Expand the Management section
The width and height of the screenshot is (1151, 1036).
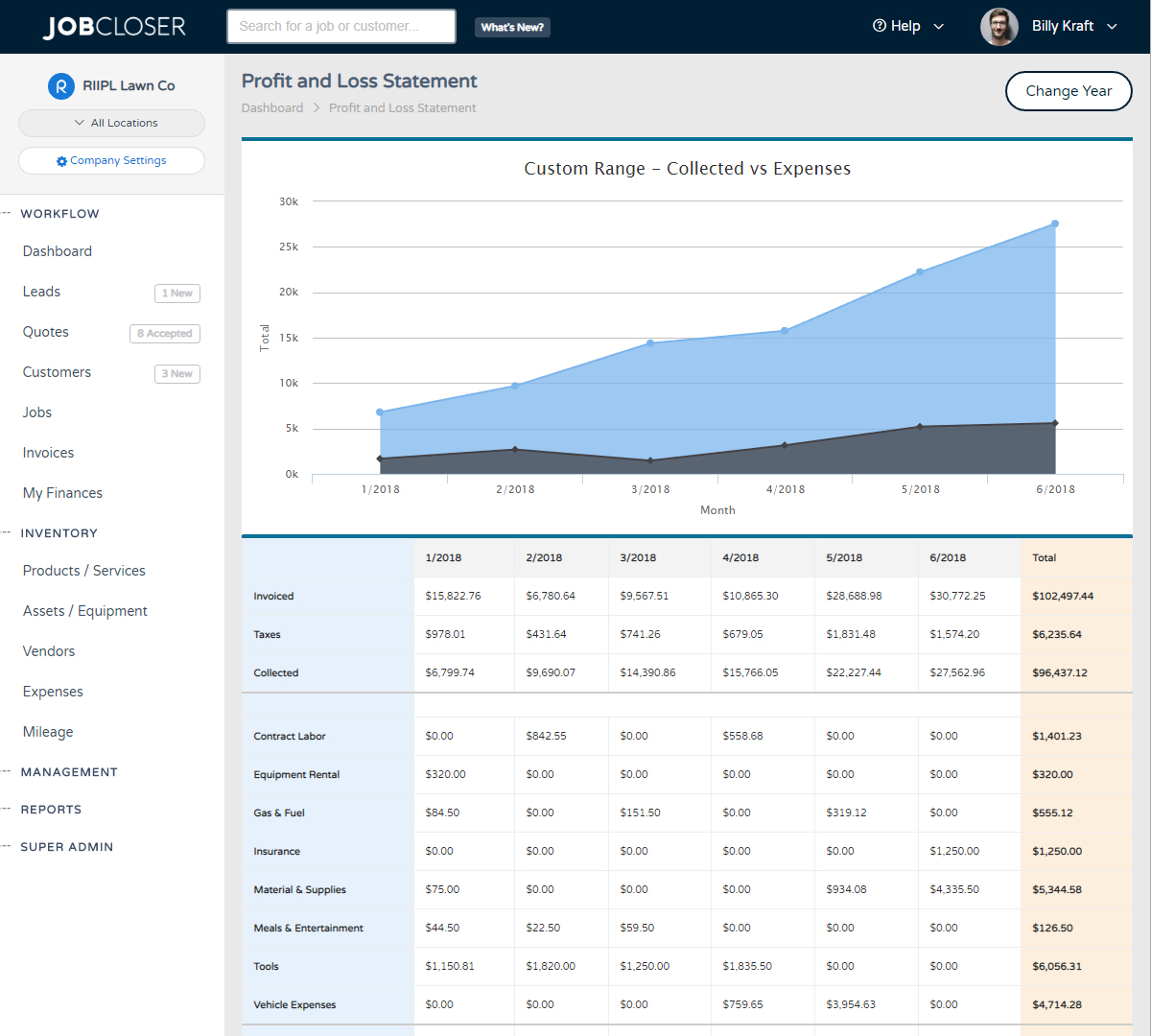(x=69, y=772)
